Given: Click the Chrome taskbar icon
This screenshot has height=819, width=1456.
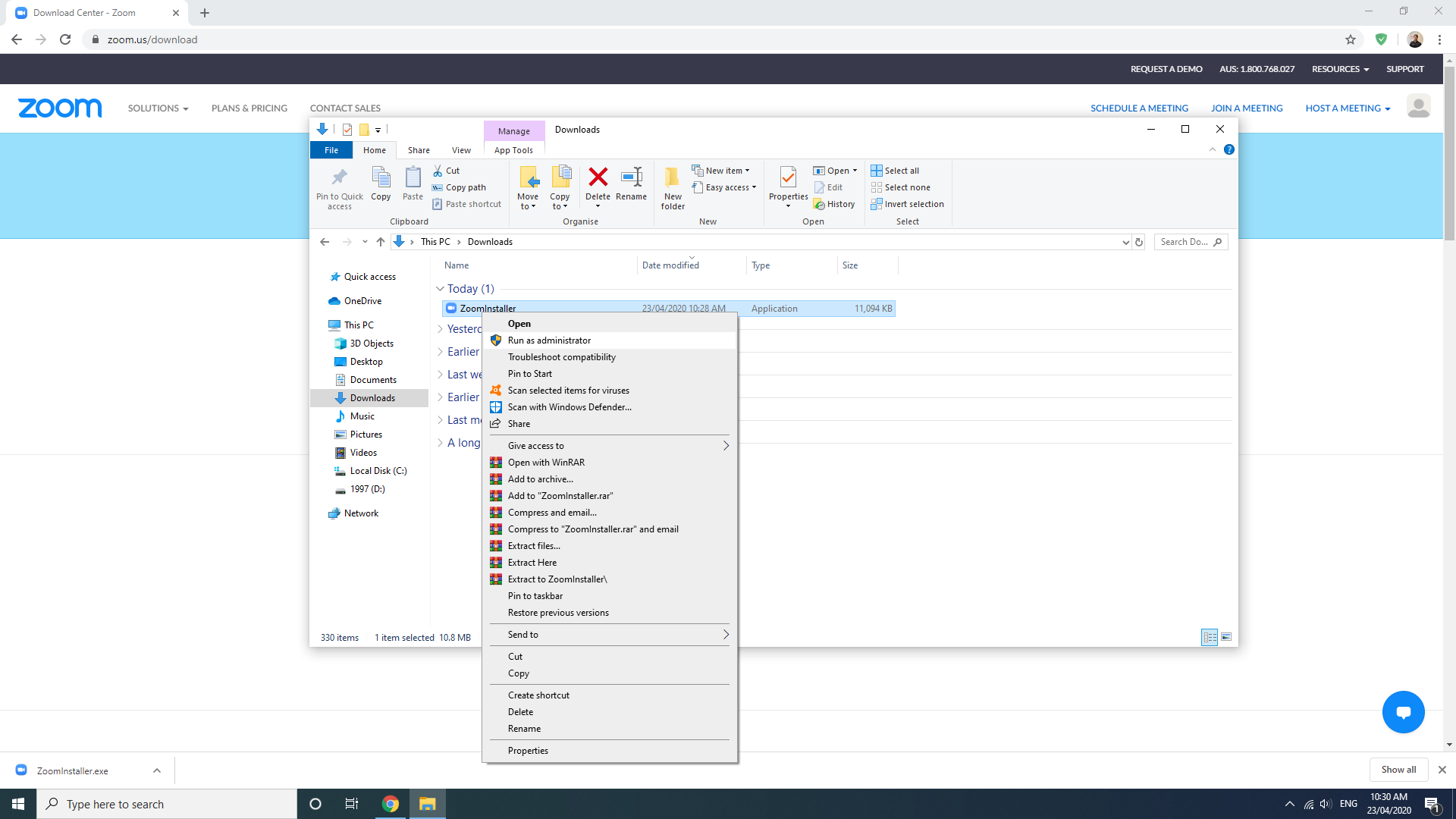Looking at the screenshot, I should (x=391, y=804).
